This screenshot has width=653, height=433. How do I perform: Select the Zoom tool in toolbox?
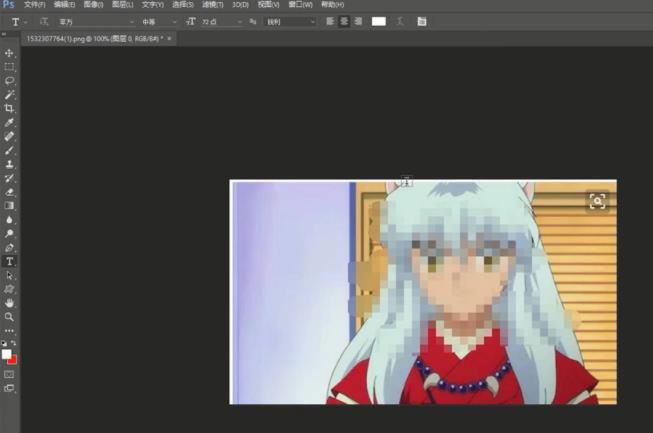pos(9,316)
